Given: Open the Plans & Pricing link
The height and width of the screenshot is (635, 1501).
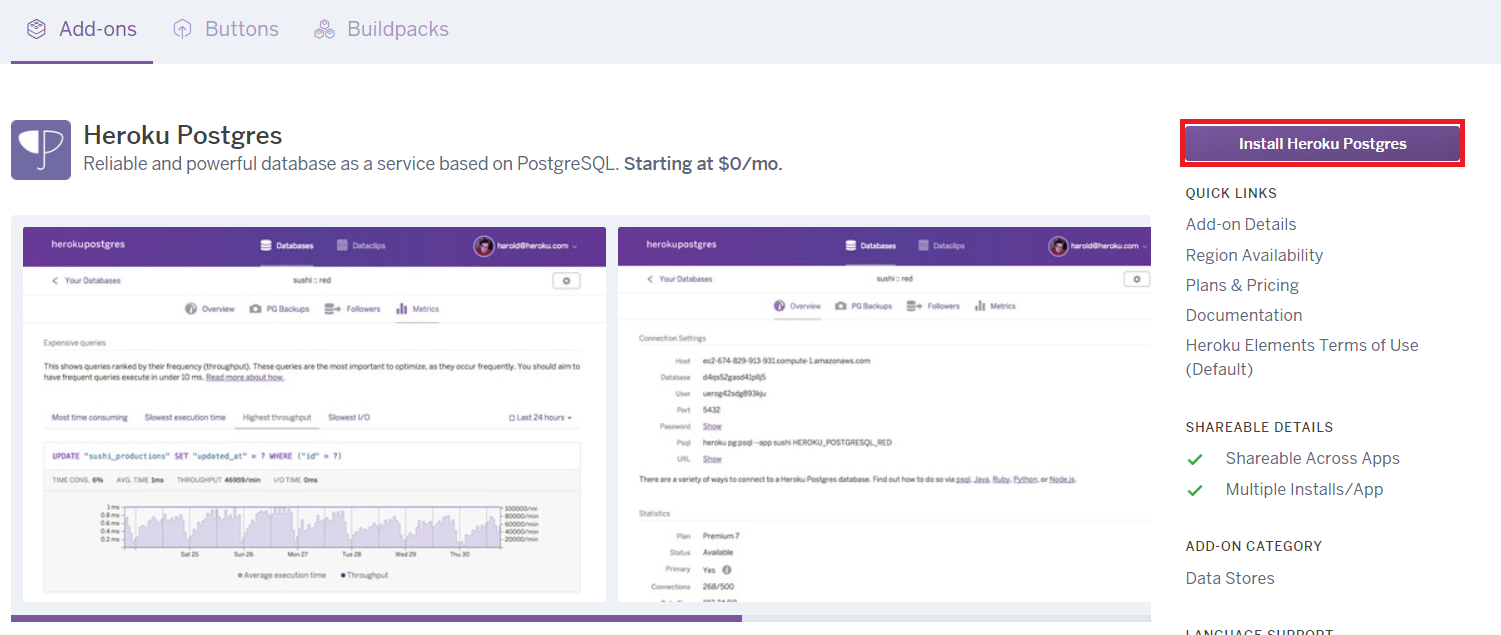Looking at the screenshot, I should click(x=1242, y=285).
